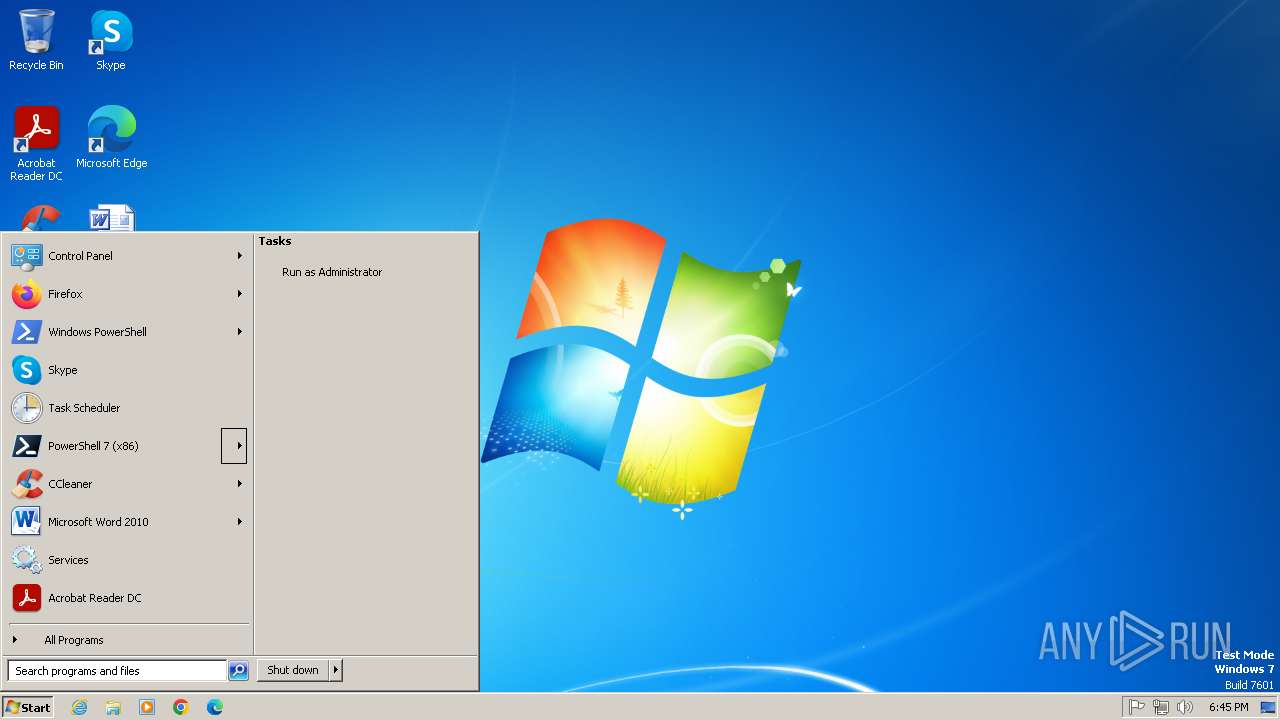The width and height of the screenshot is (1280, 720).
Task: Click the Action Center flag tray icon
Action: [x=1137, y=707]
